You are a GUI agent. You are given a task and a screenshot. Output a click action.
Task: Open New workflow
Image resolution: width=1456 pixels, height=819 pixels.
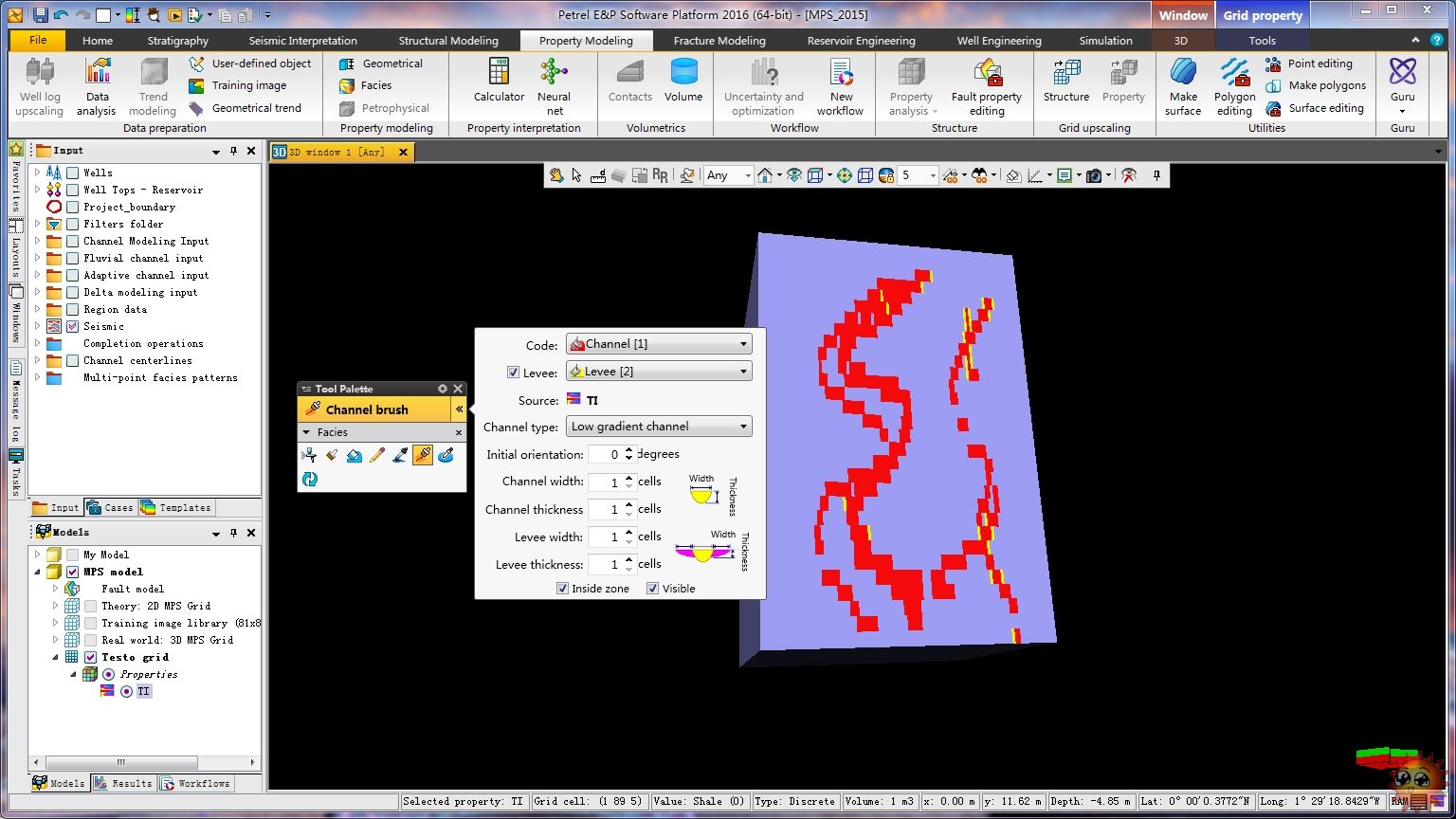tap(840, 86)
